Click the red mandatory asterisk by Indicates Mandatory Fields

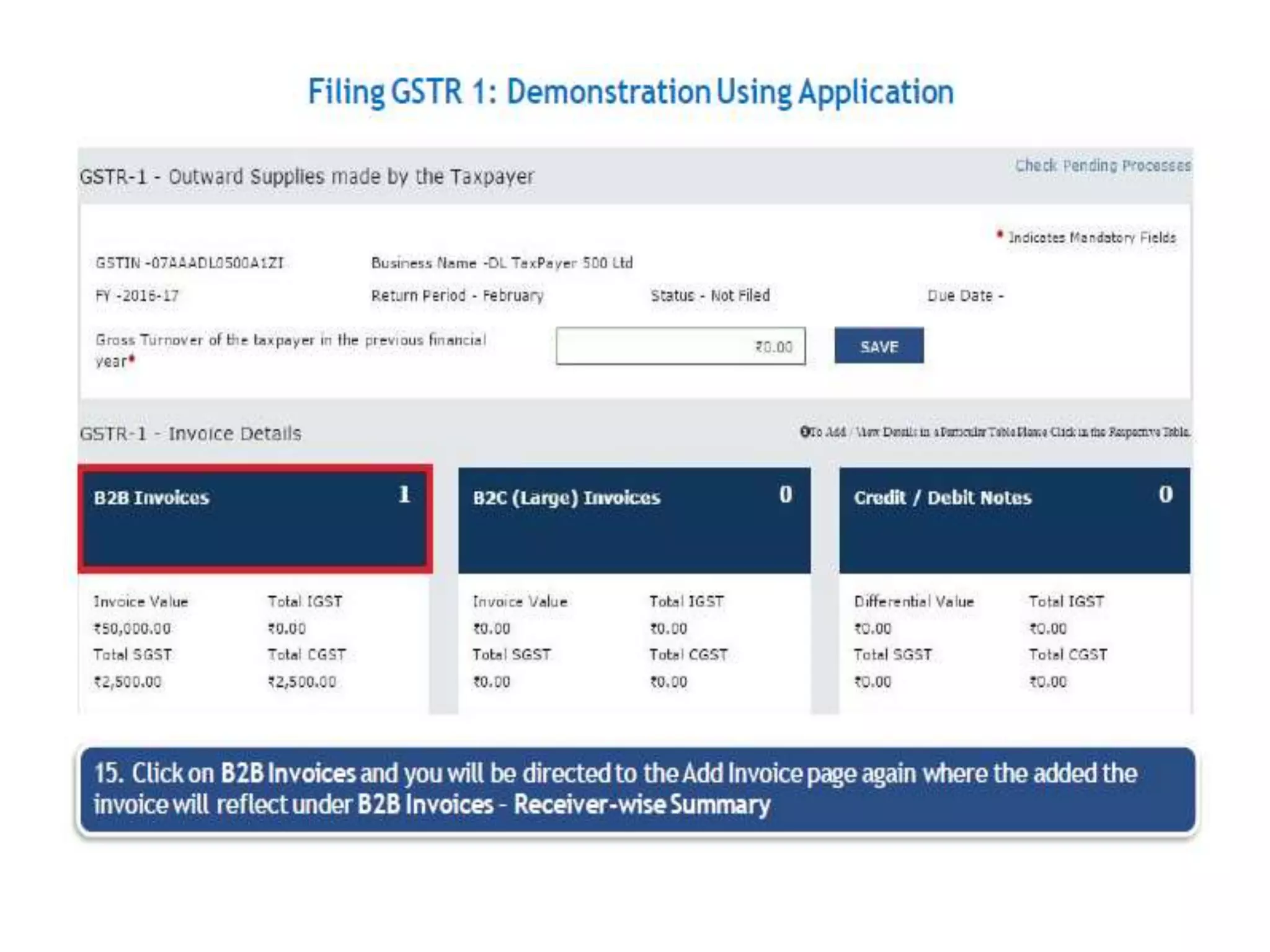[x=1000, y=234]
